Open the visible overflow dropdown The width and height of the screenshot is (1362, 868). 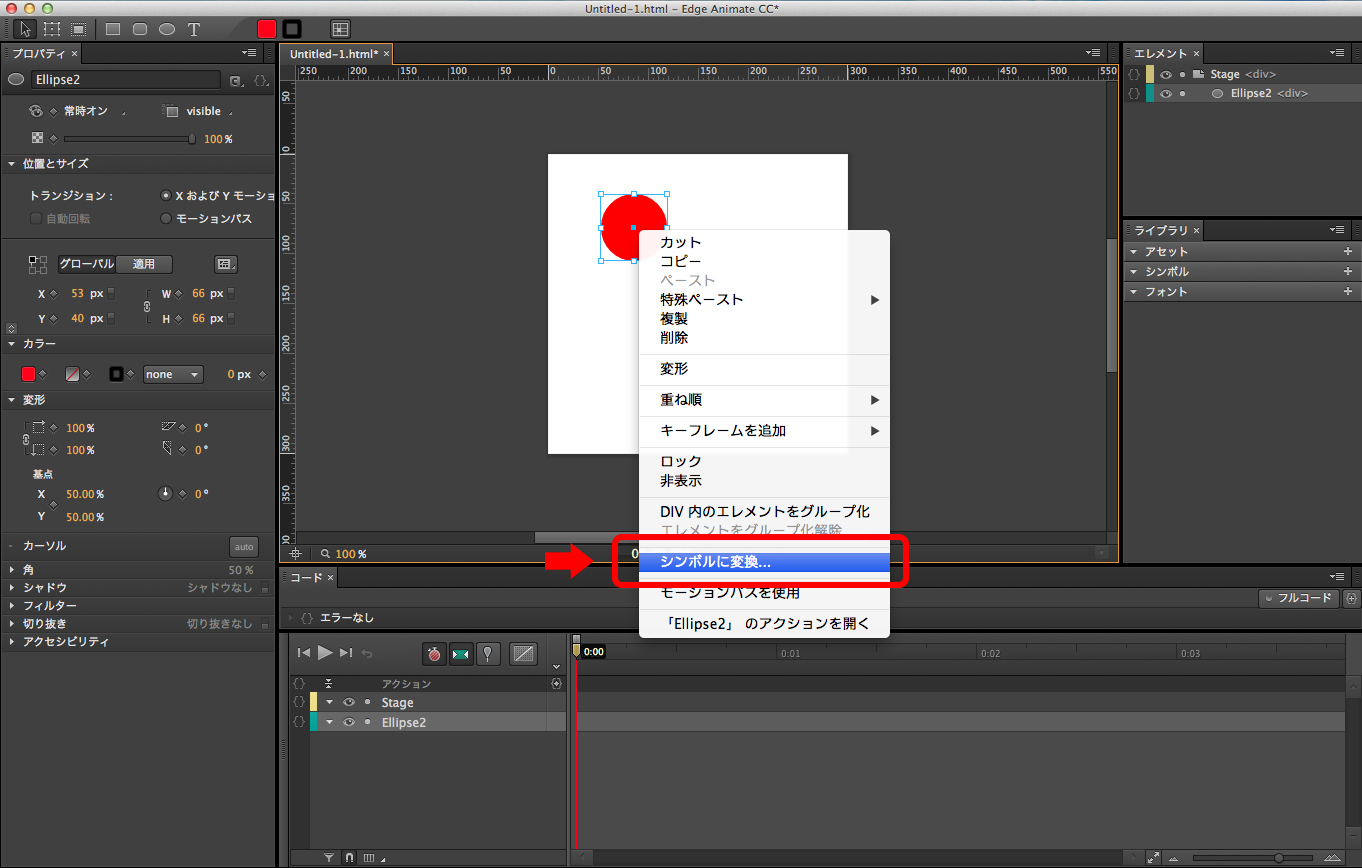(x=208, y=111)
